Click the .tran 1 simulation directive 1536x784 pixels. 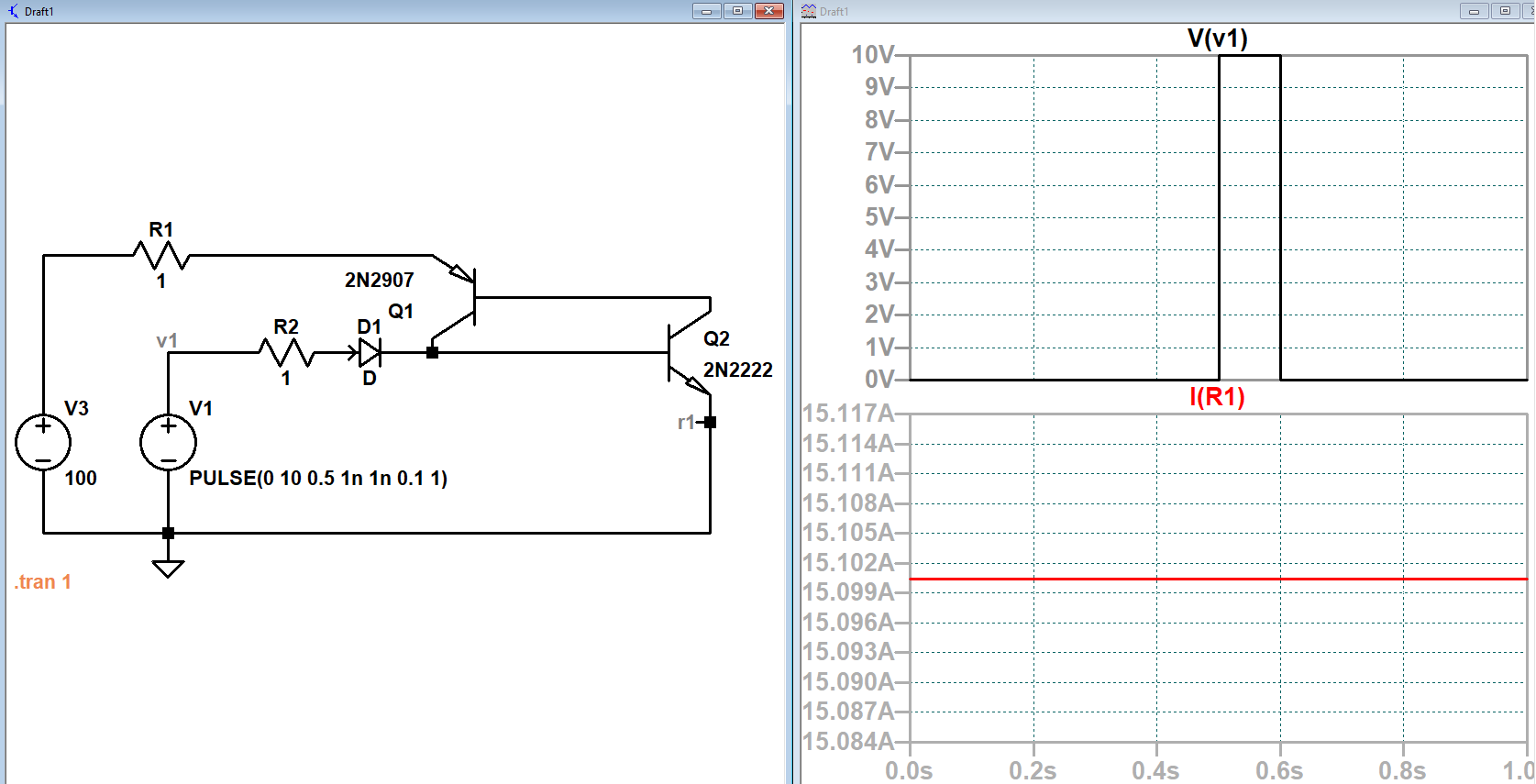[43, 582]
